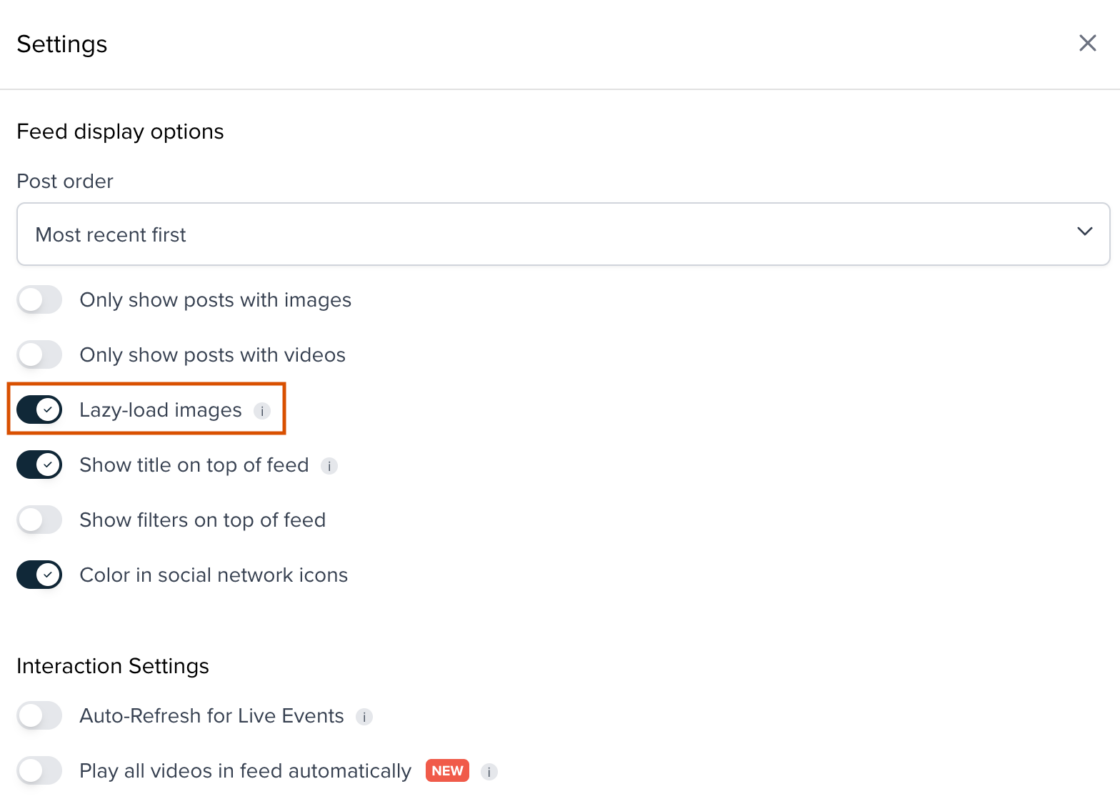Turn on Only show posts with videos switch
Viewport: 1120px width, 799px height.
[40, 355]
